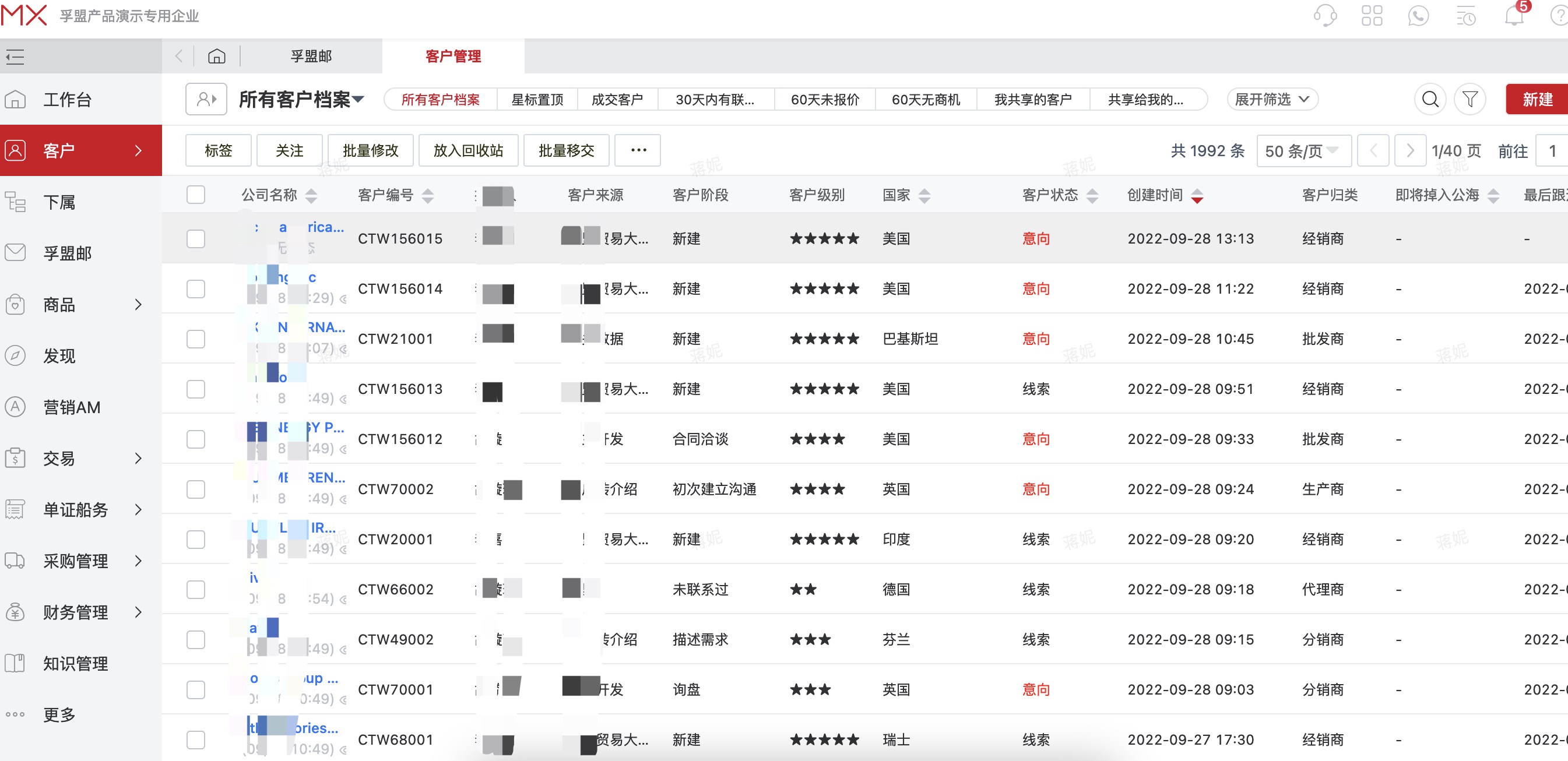The height and width of the screenshot is (761, 1568).
Task: Switch to the 成交客户 filter tab
Action: tap(617, 99)
